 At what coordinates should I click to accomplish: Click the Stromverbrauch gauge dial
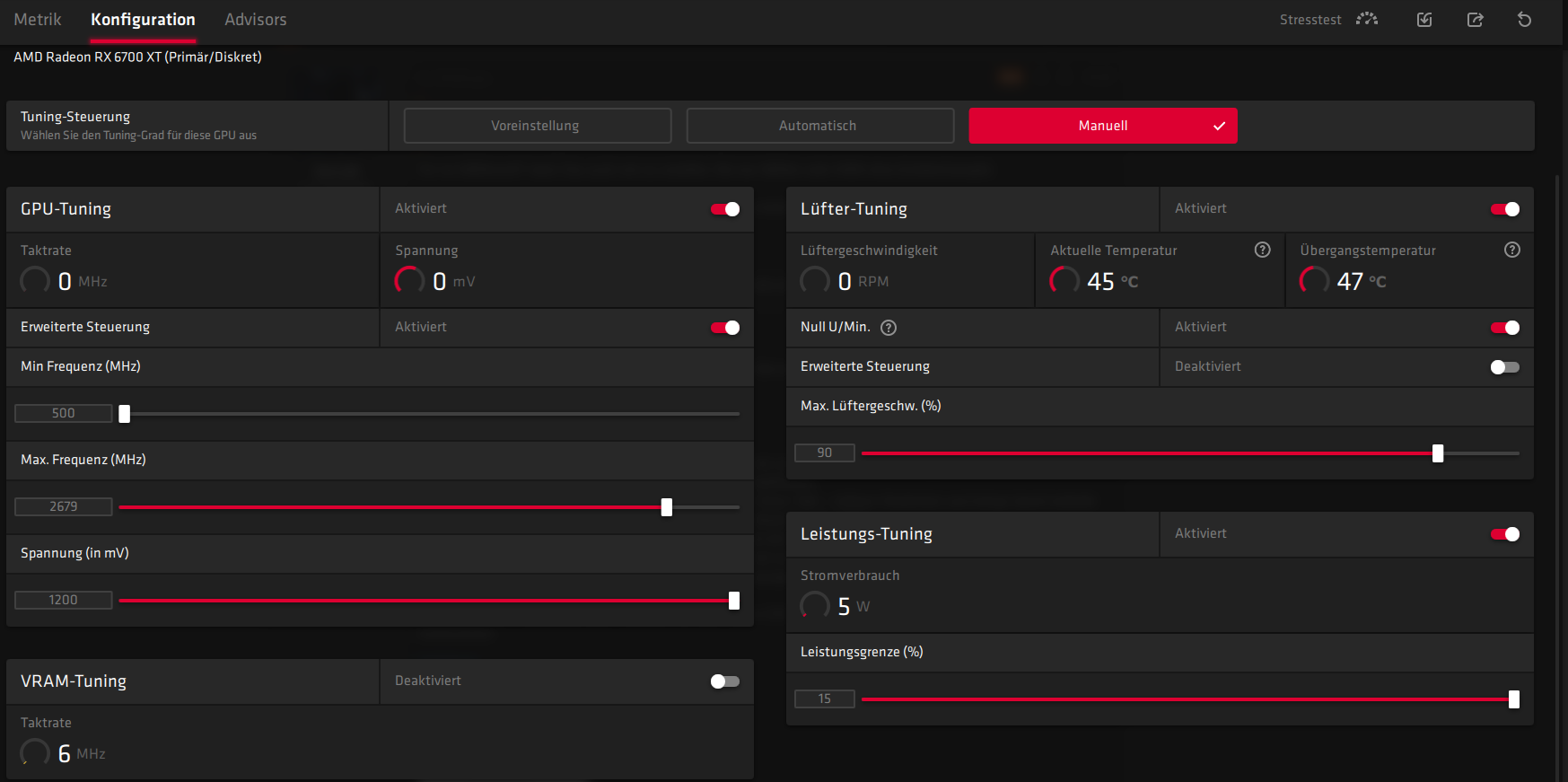(x=815, y=606)
